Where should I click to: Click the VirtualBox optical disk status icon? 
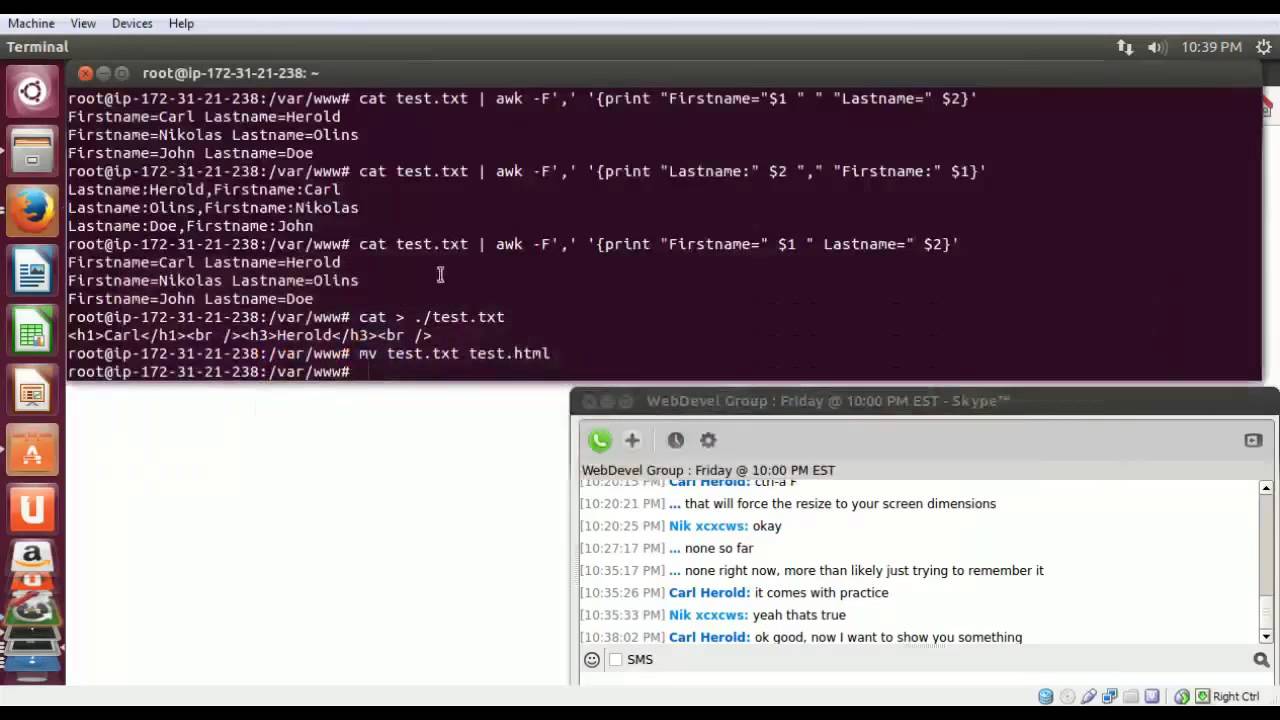click(1067, 696)
